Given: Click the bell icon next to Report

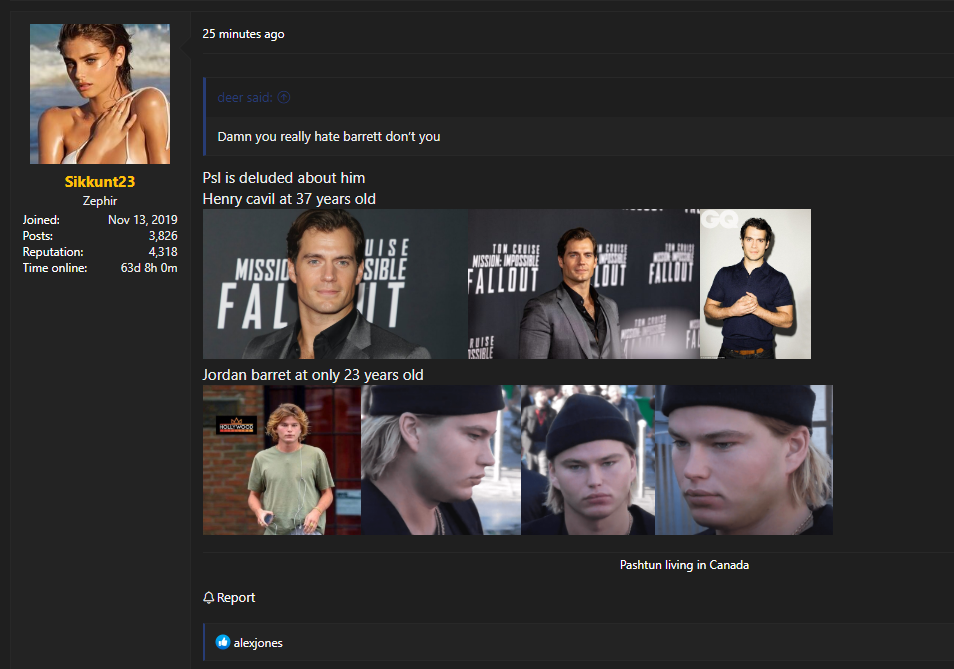Looking at the screenshot, I should (x=209, y=598).
